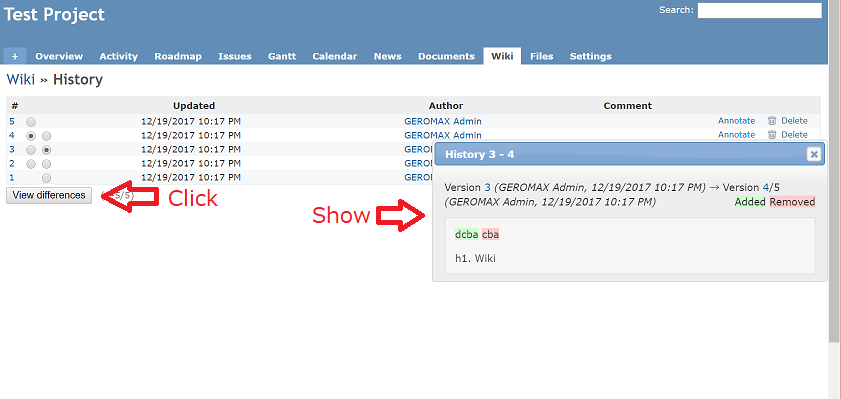Select left radio button for version 3

[31, 150]
